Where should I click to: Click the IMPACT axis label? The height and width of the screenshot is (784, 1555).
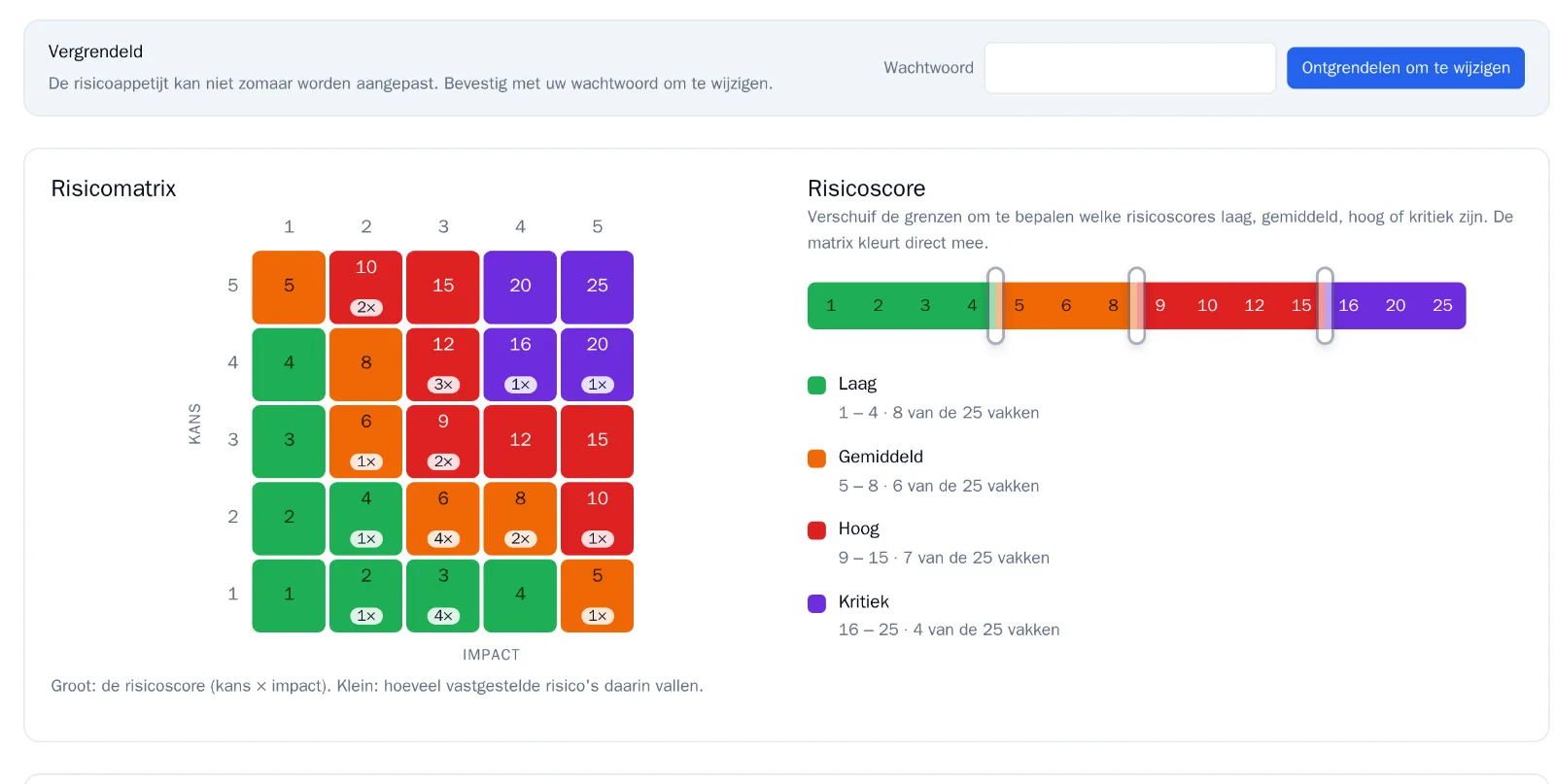[x=491, y=655]
